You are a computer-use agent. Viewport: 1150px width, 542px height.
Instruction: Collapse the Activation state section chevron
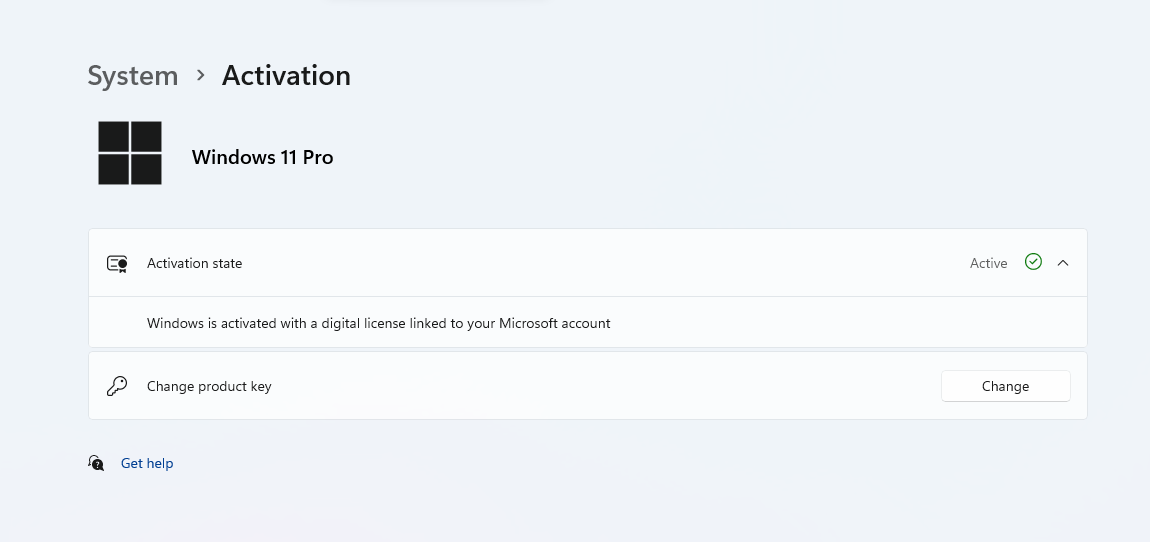click(1063, 263)
